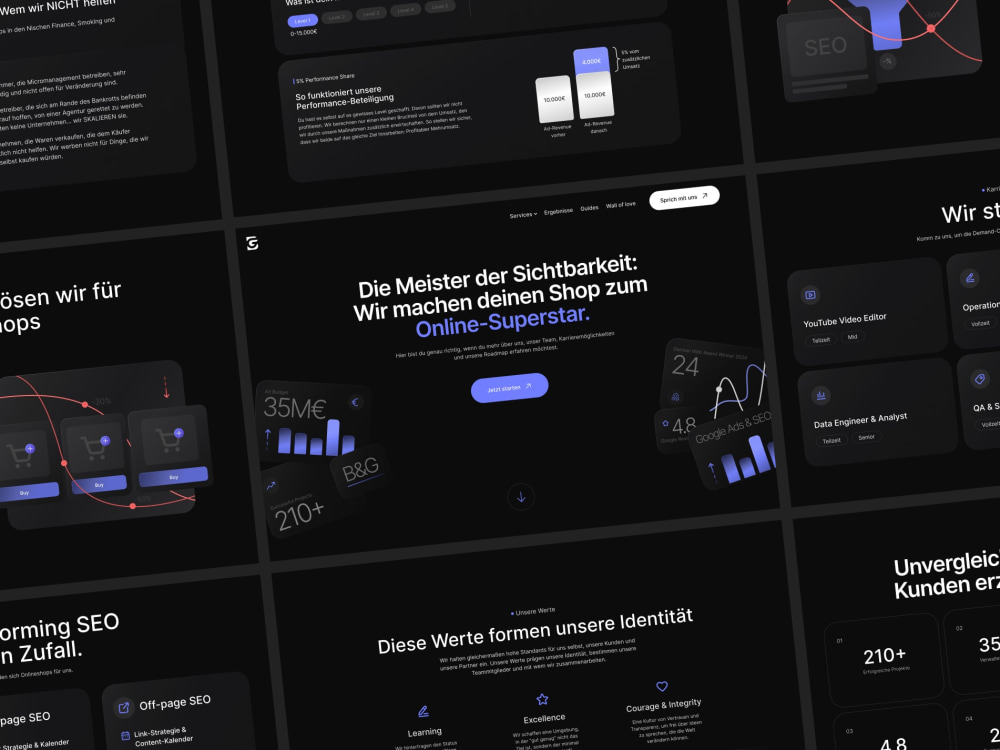
Task: Click the 210+ Erfolgreiche Projekte stat card
Action: 886,660
